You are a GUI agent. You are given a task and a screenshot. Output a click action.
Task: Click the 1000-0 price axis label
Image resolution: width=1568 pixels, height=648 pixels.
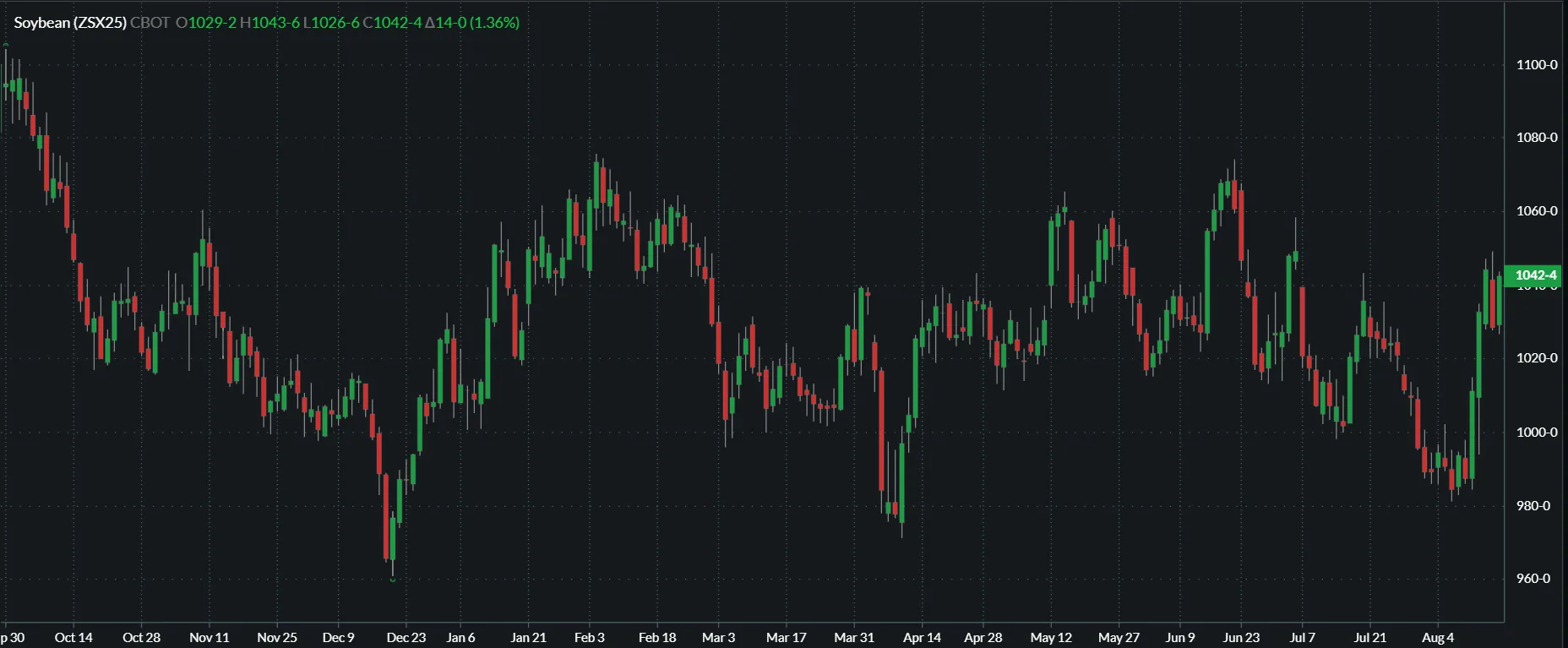(x=1536, y=433)
